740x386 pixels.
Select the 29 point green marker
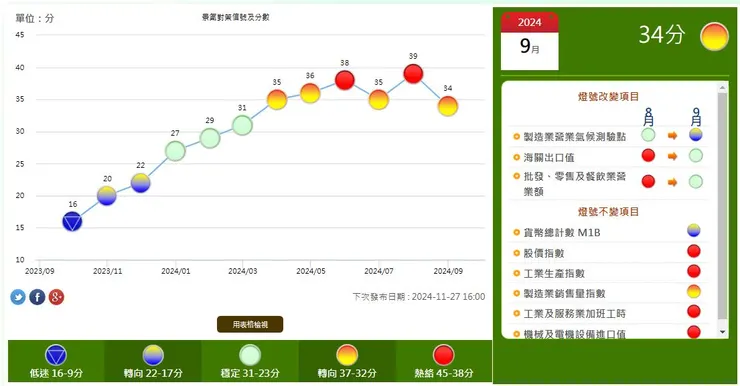tap(210, 138)
